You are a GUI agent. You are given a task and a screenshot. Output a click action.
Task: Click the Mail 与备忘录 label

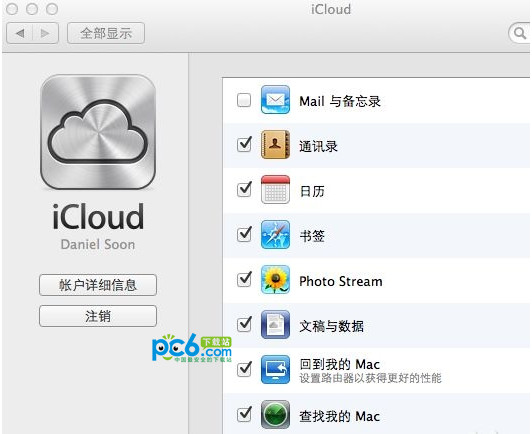click(340, 101)
